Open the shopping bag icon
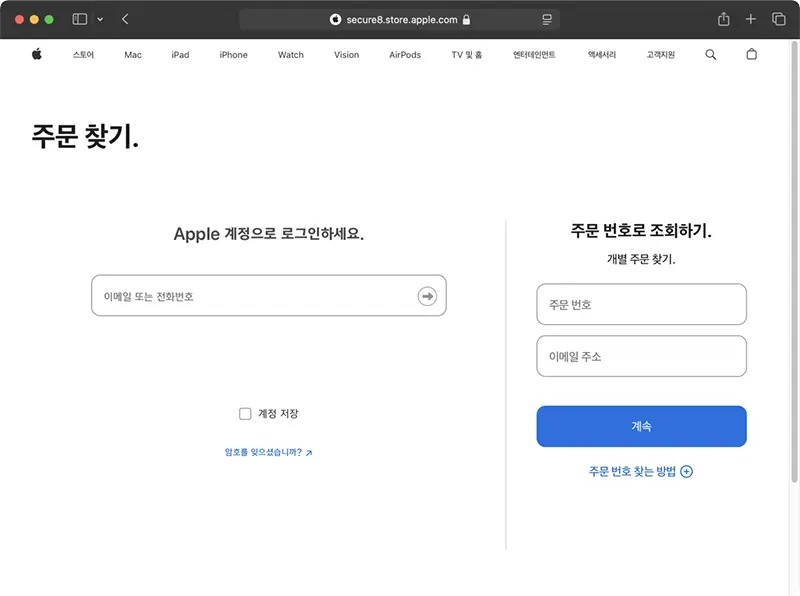The image size is (800, 596). pyautogui.click(x=751, y=55)
